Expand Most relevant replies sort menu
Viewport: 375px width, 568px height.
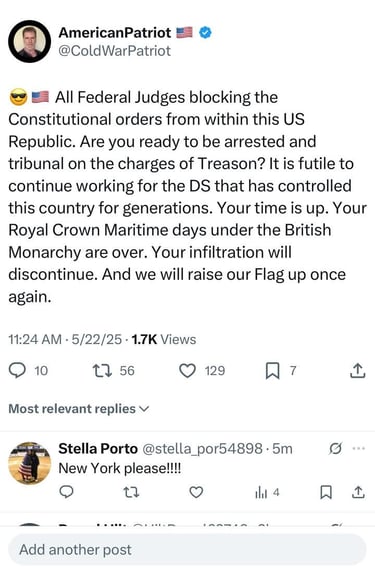pyautogui.click(x=79, y=409)
